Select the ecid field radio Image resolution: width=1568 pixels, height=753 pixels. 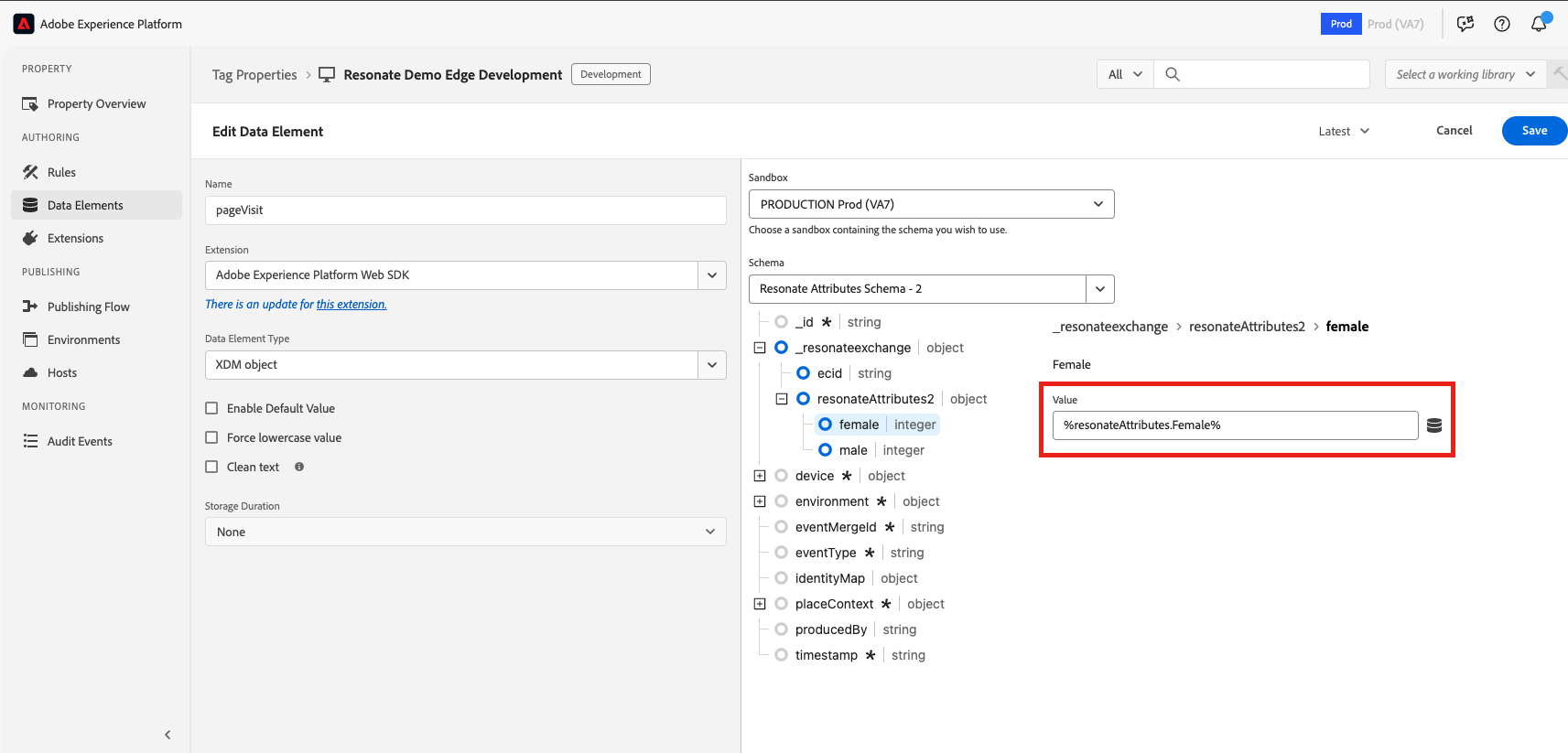(x=803, y=373)
